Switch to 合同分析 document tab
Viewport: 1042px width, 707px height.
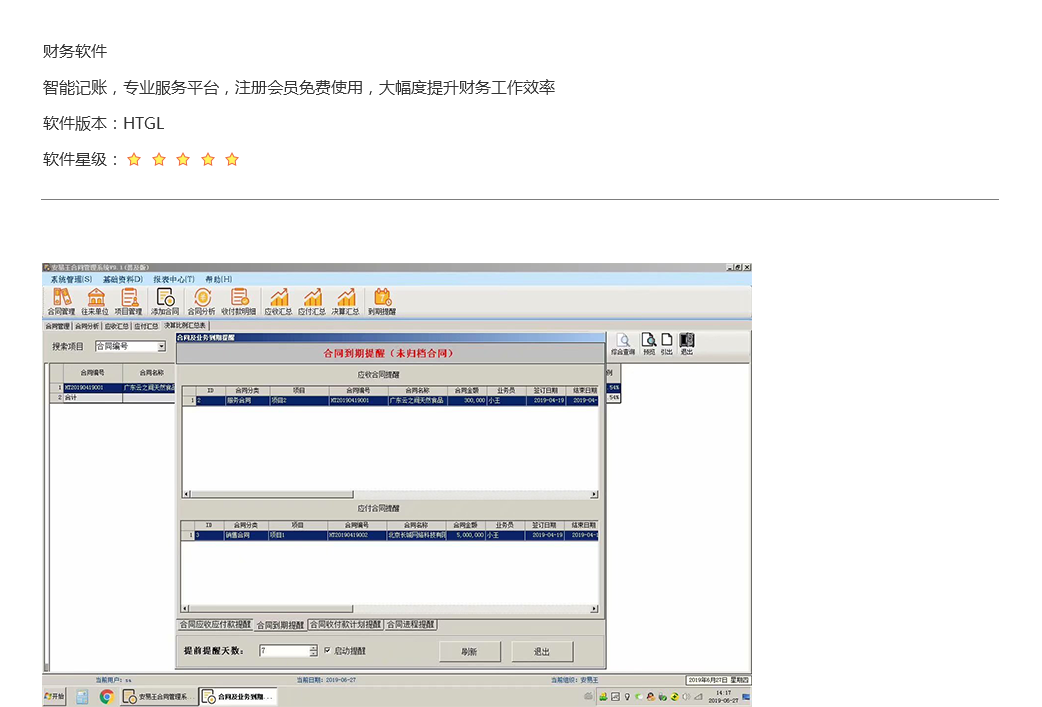[x=86, y=326]
